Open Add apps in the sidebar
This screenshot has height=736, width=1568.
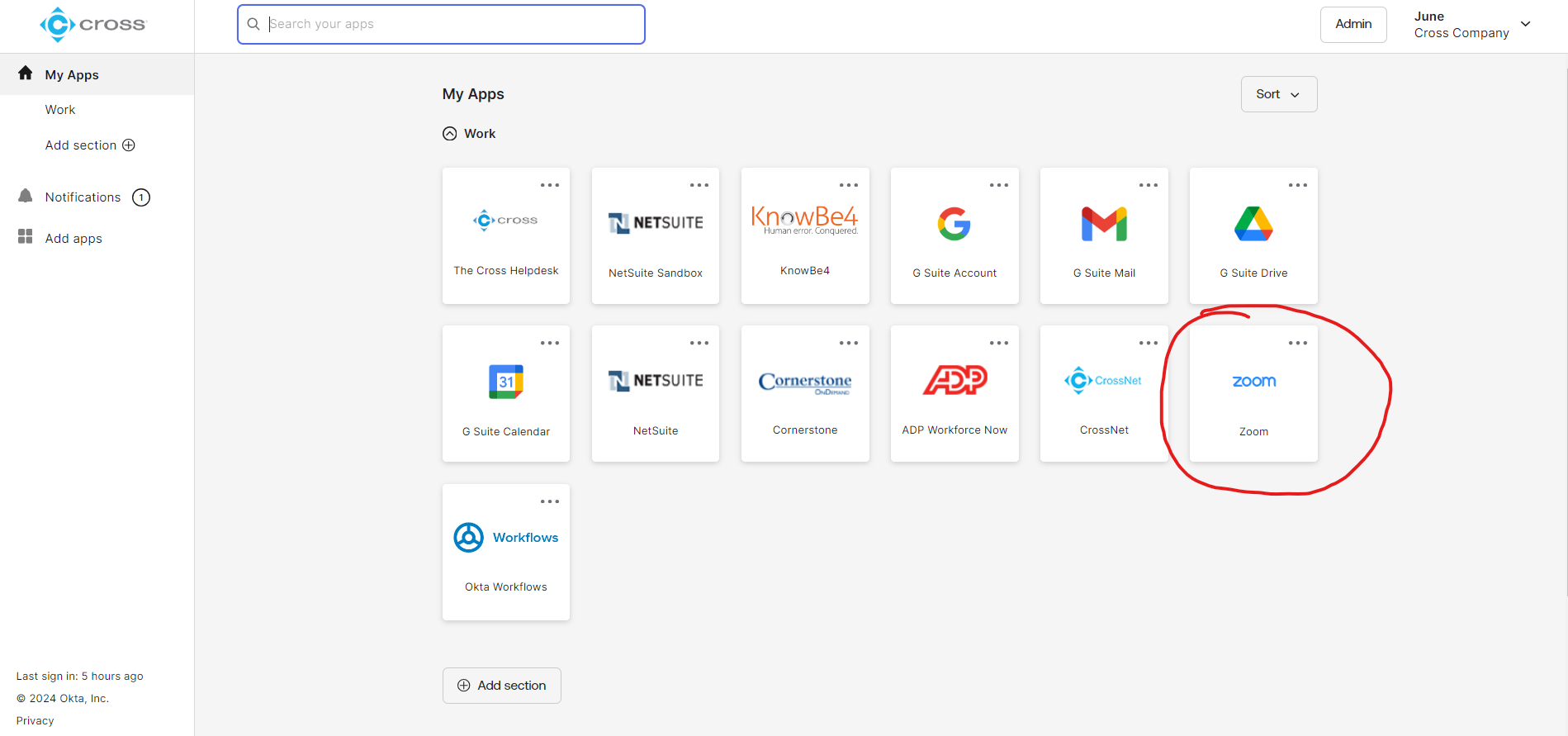click(73, 239)
